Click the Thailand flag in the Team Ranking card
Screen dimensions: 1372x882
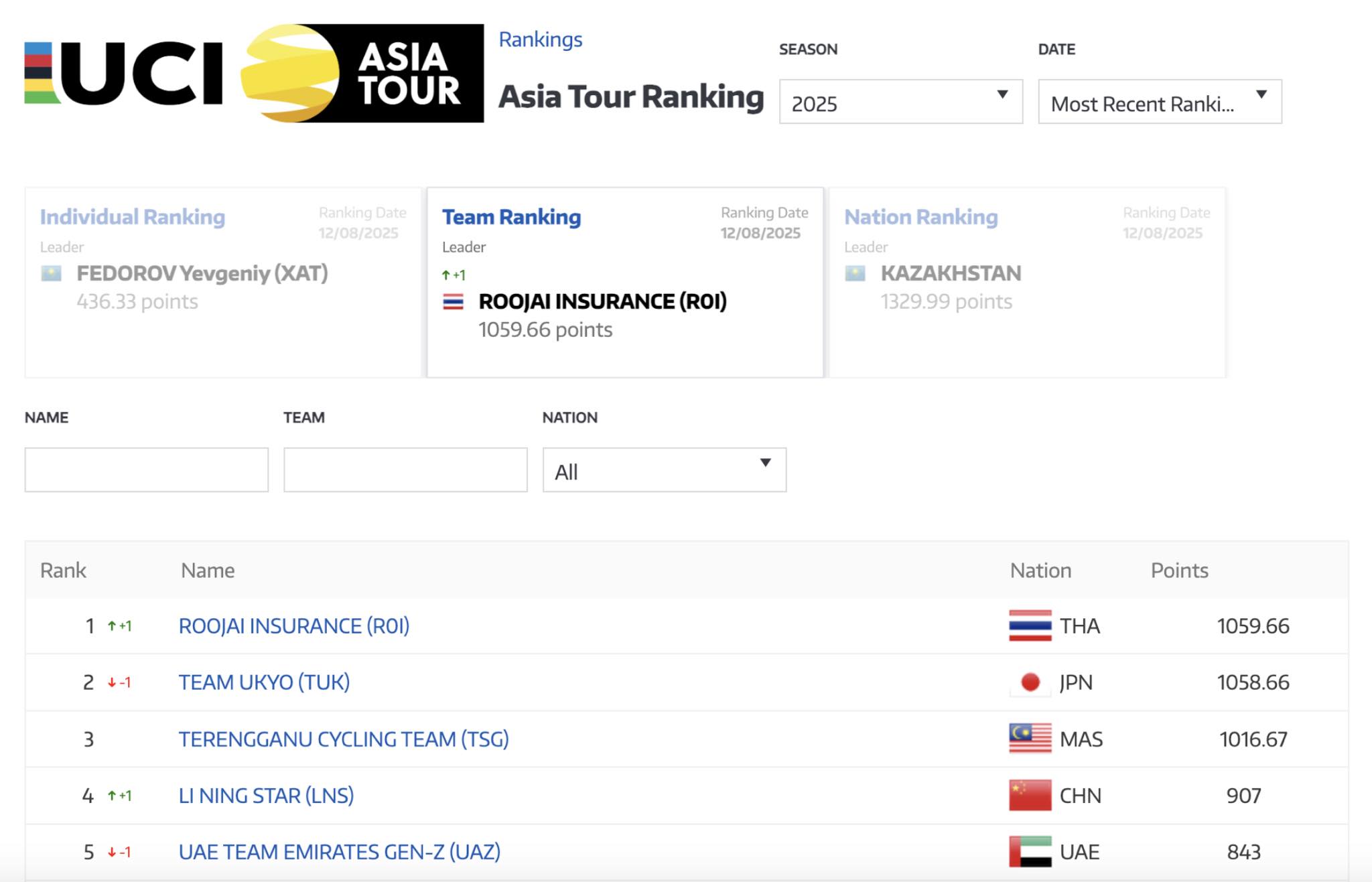coord(453,301)
